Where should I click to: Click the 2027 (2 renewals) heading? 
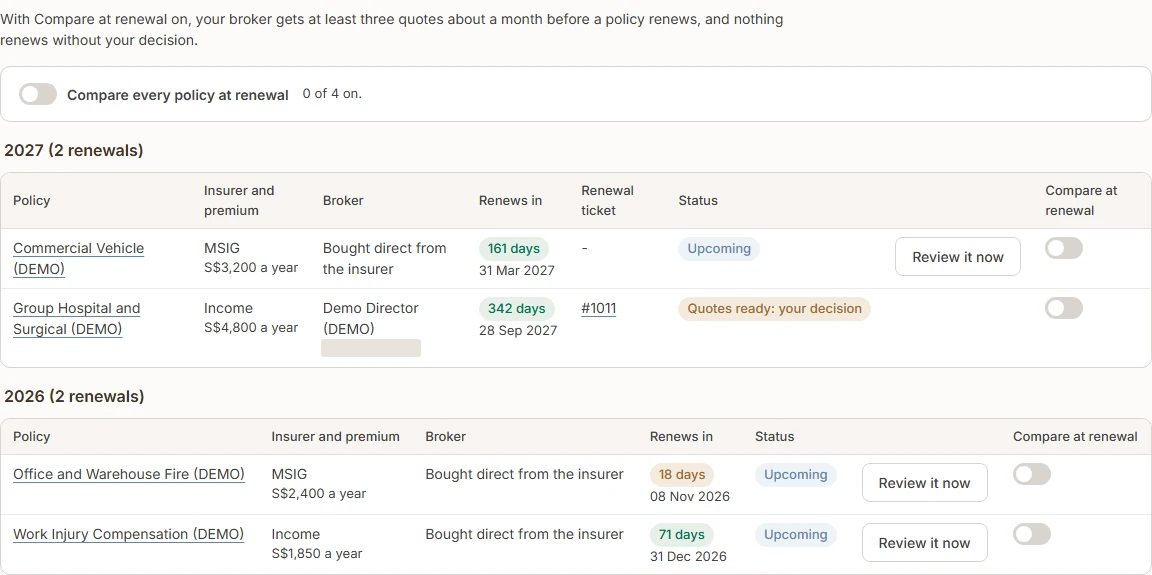tap(74, 151)
